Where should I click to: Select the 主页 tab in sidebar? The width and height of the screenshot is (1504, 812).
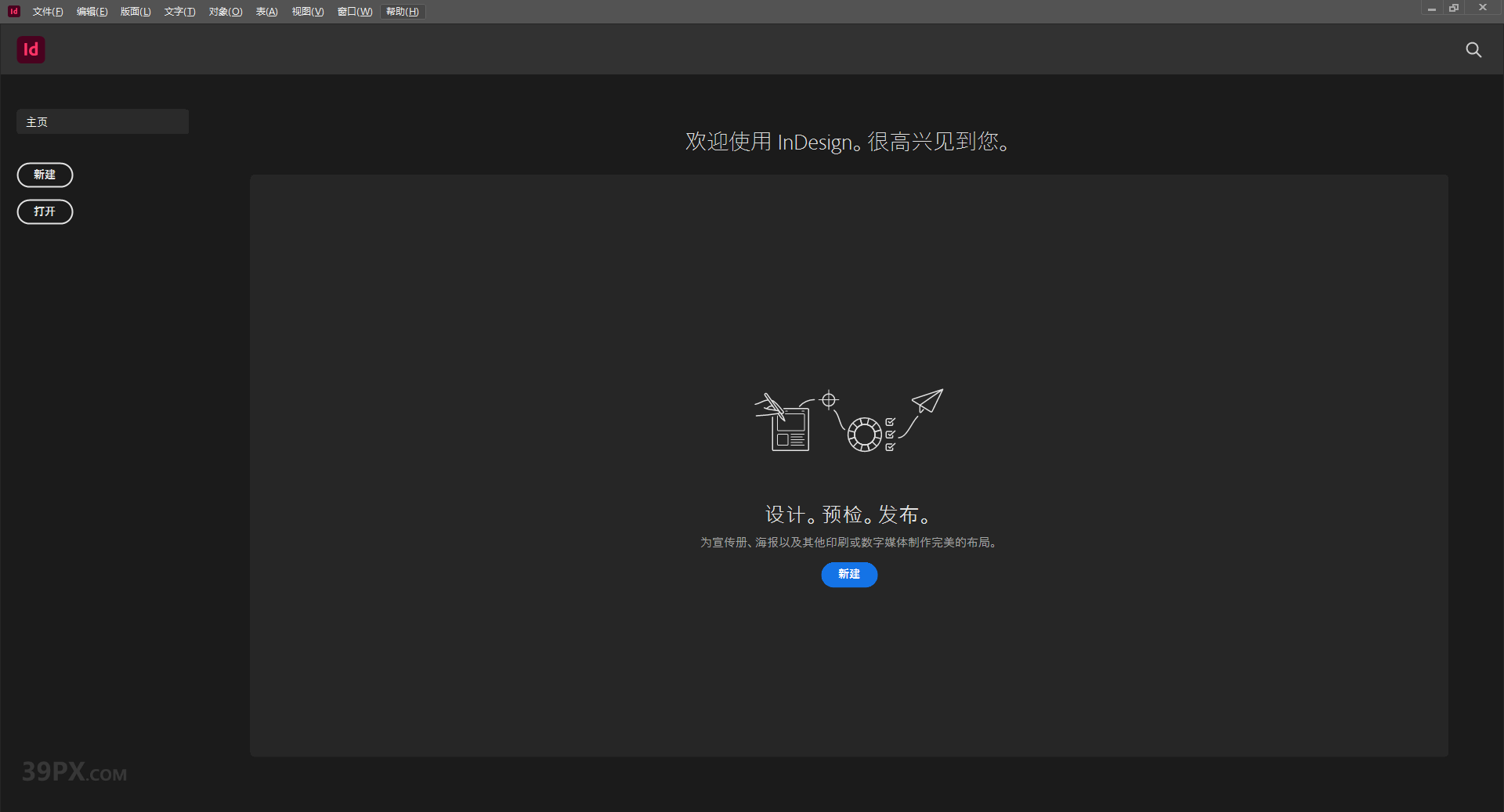pyautogui.click(x=103, y=121)
